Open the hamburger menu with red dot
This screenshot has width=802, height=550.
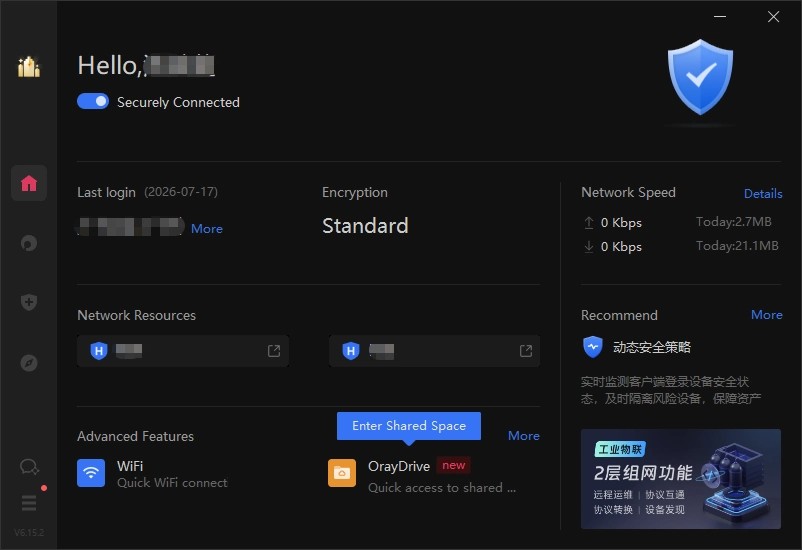coord(29,503)
